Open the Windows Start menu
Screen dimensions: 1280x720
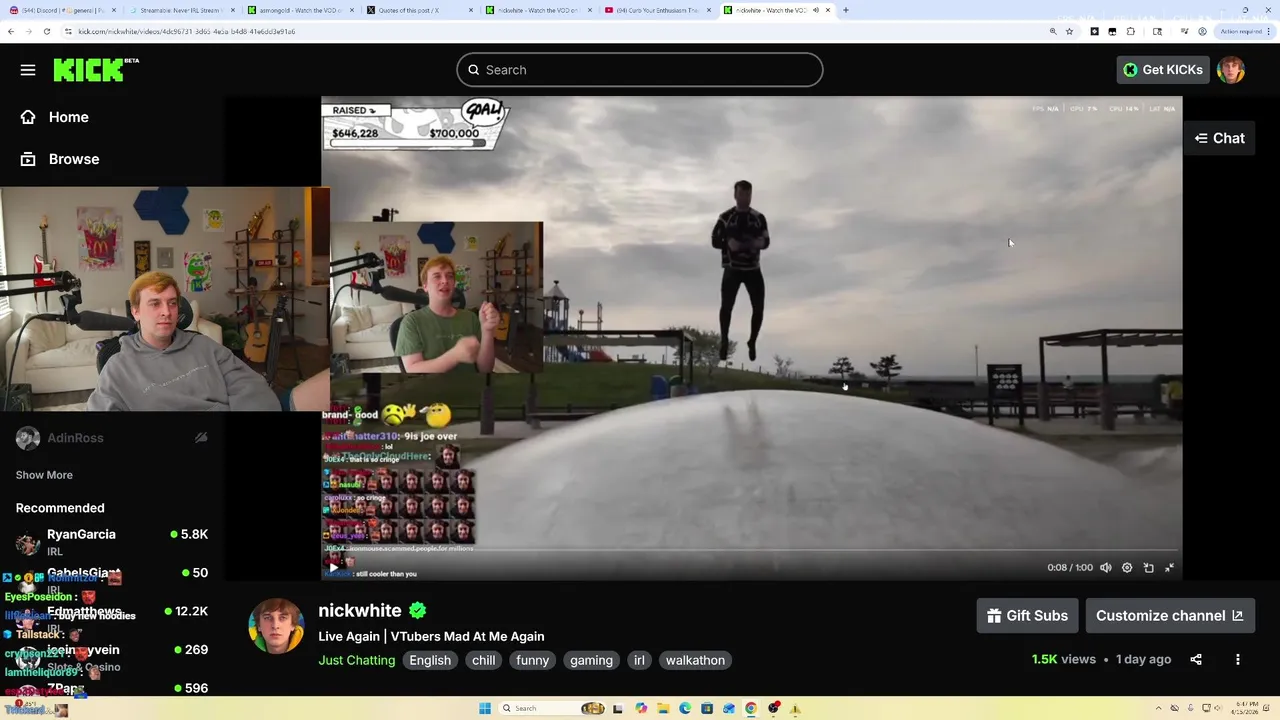485,709
